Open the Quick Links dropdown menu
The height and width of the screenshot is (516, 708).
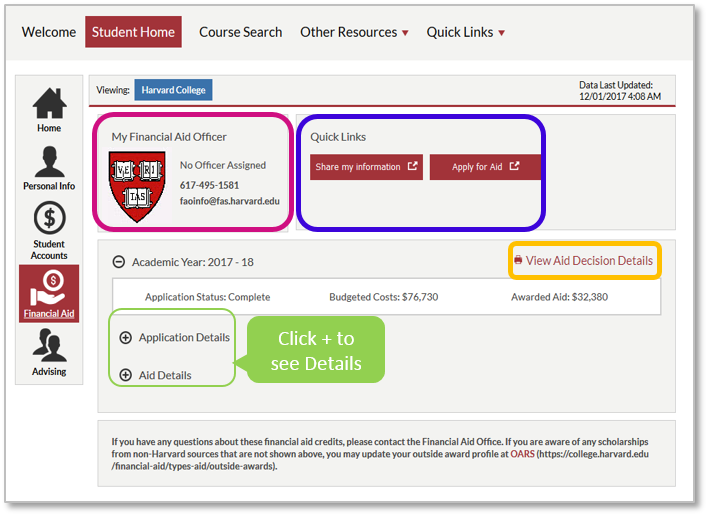[465, 32]
